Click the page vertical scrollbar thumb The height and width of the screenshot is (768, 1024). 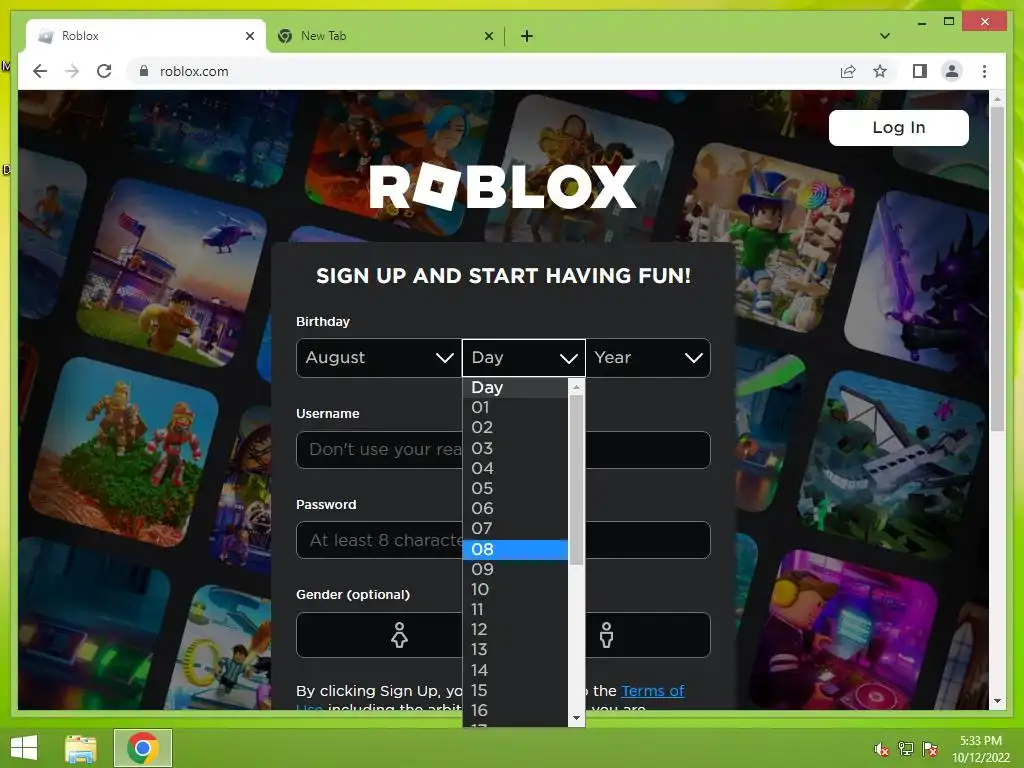tap(997, 269)
